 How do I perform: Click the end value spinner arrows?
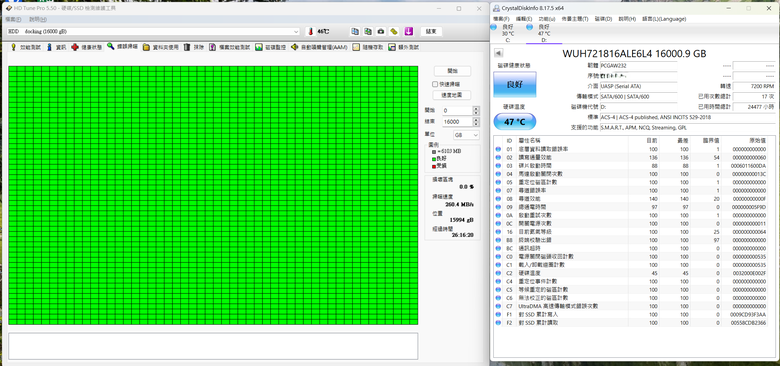pos(476,122)
